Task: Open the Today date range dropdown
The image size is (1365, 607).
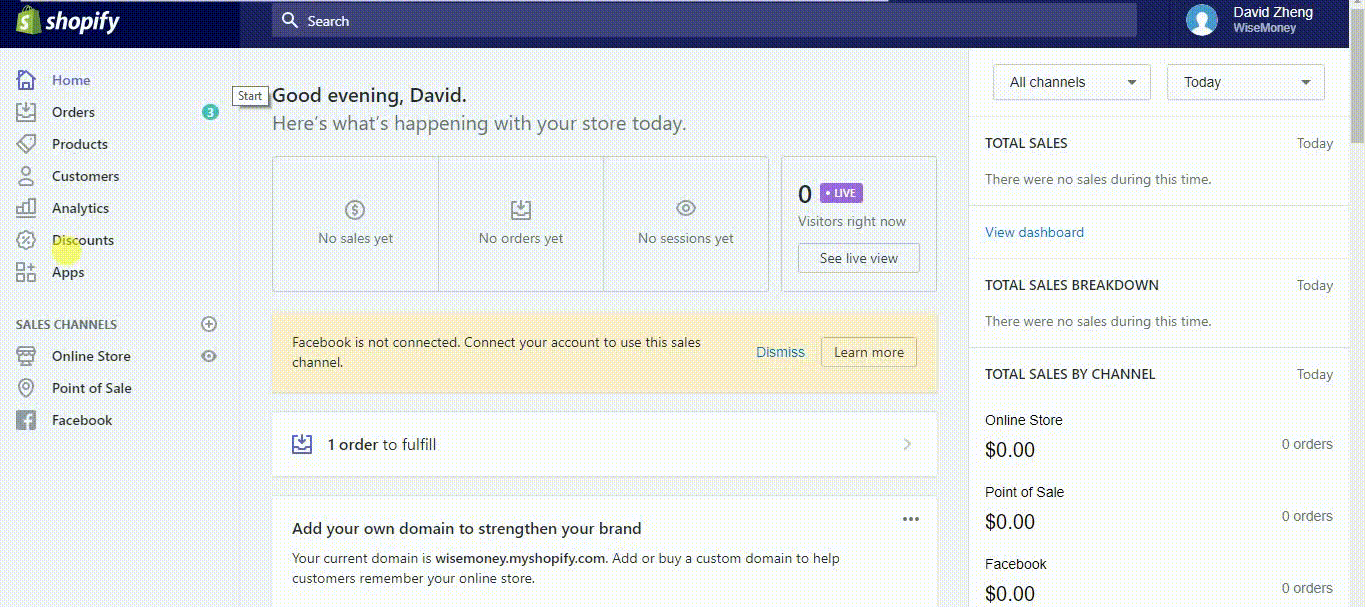Action: [1246, 82]
